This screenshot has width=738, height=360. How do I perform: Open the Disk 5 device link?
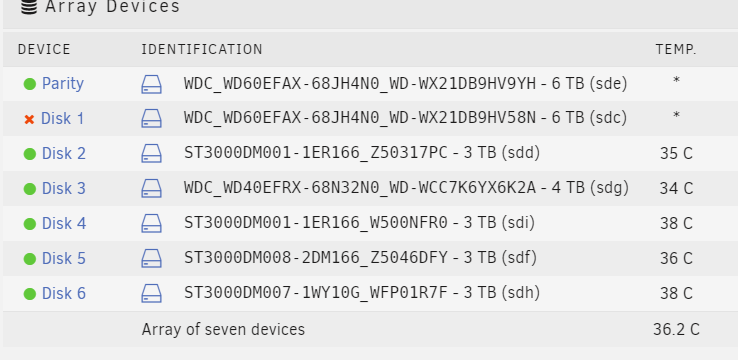coord(64,258)
